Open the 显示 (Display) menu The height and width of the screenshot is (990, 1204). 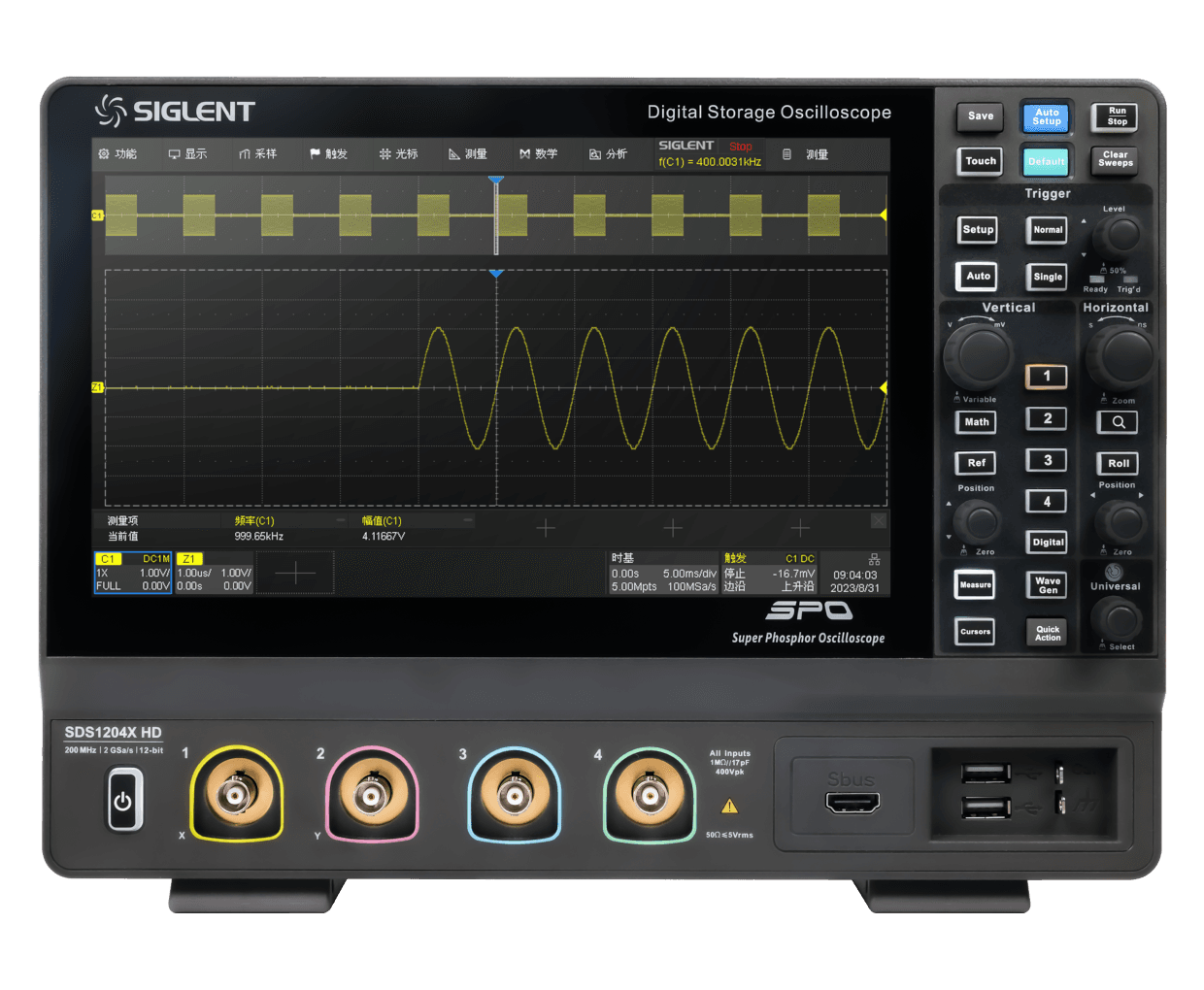176,153
